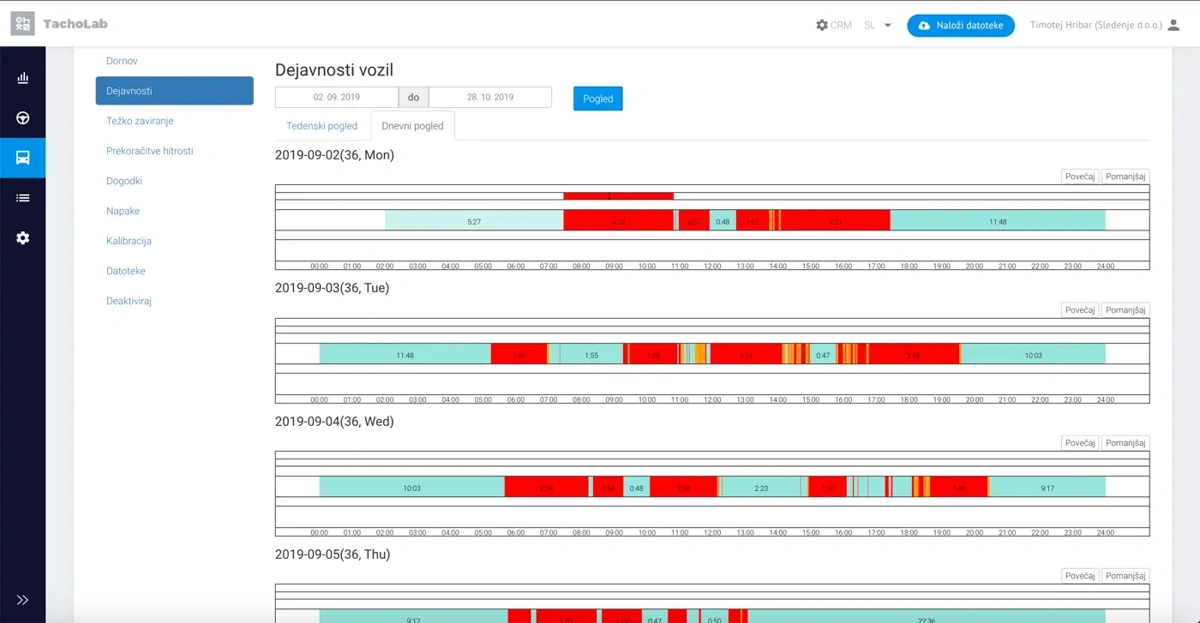
Task: Open the SL language dropdown
Action: [877, 25]
